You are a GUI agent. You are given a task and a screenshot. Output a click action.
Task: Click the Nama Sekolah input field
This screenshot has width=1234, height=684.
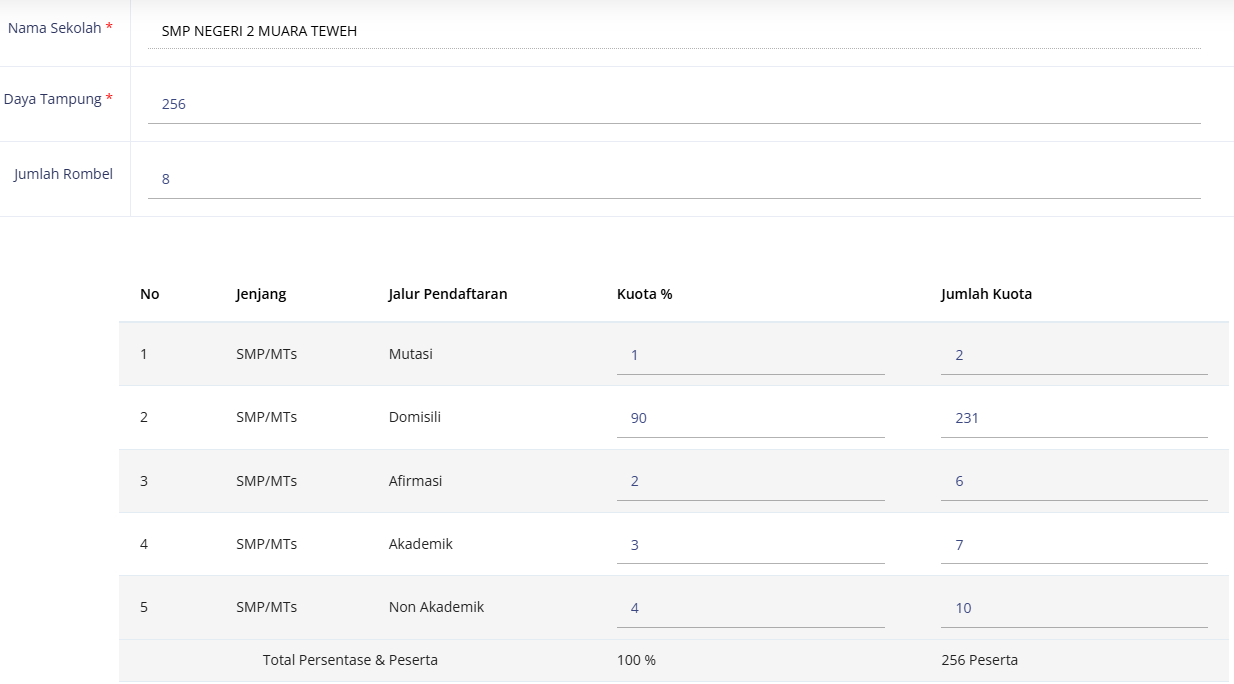tap(673, 31)
